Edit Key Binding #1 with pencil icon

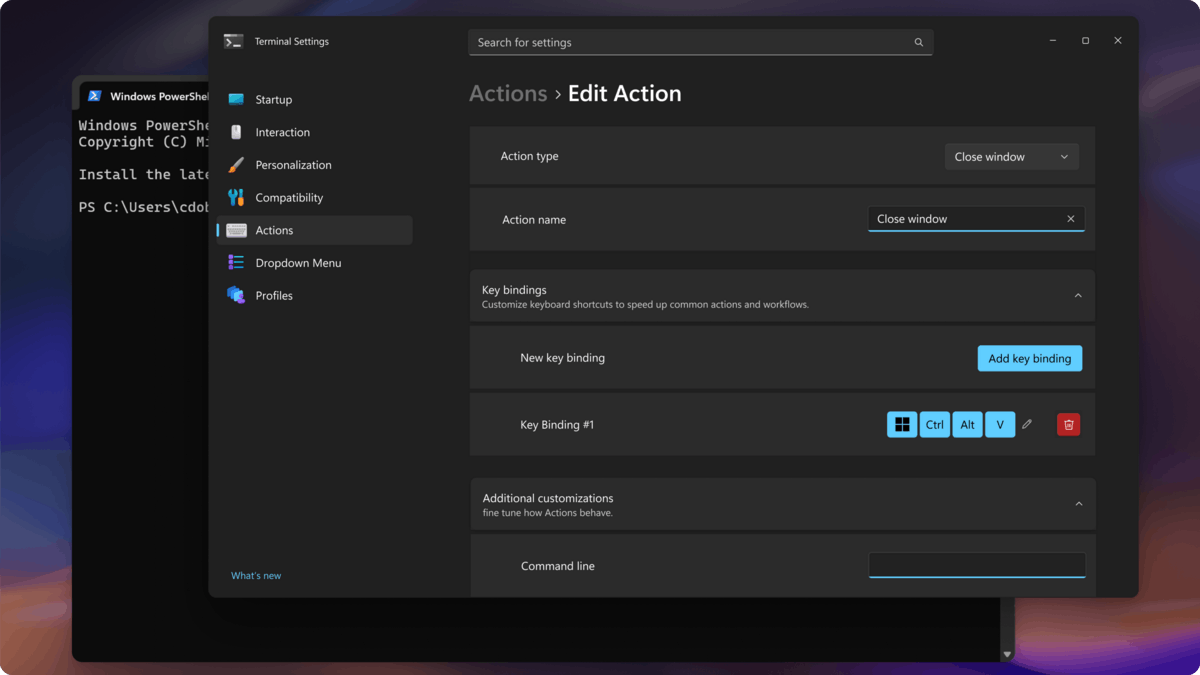(1027, 425)
